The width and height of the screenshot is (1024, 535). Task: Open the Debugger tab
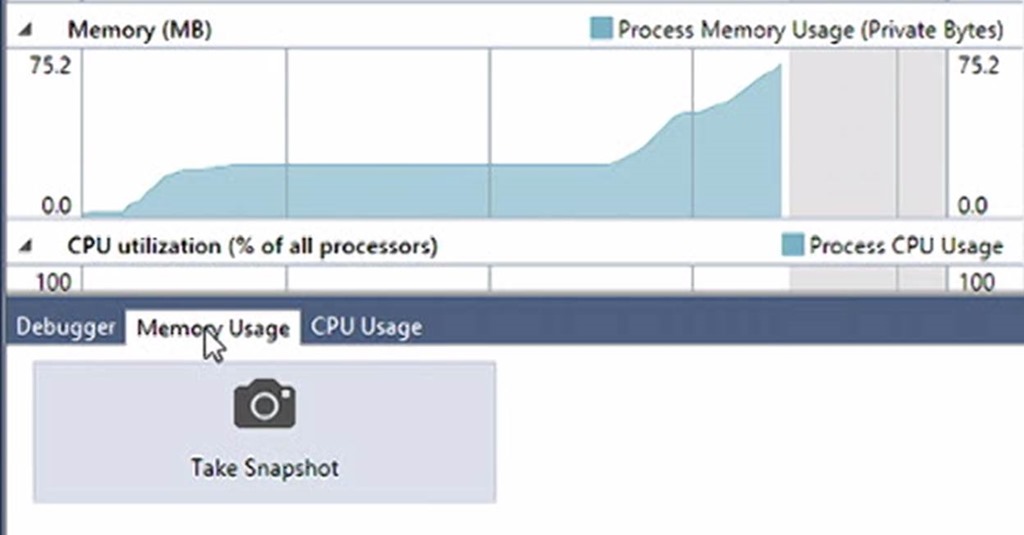pyautogui.click(x=65, y=327)
